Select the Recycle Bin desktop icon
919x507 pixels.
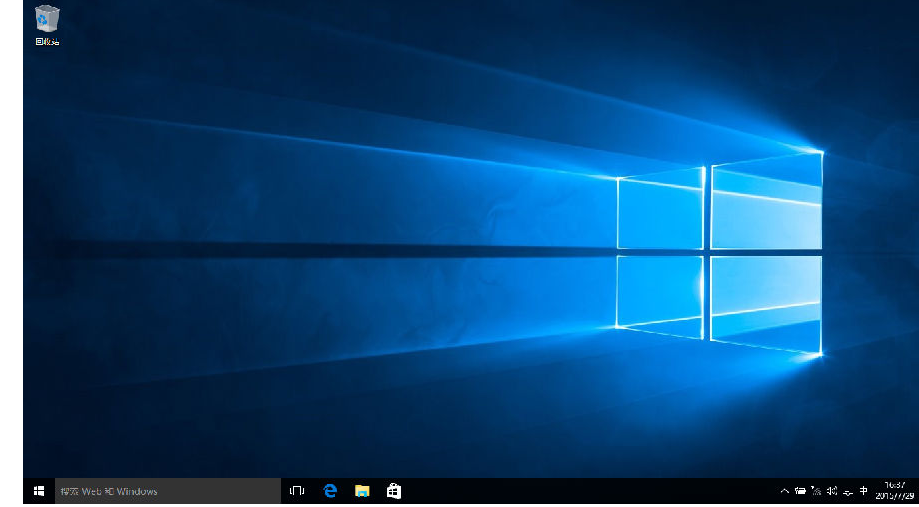coord(47,25)
